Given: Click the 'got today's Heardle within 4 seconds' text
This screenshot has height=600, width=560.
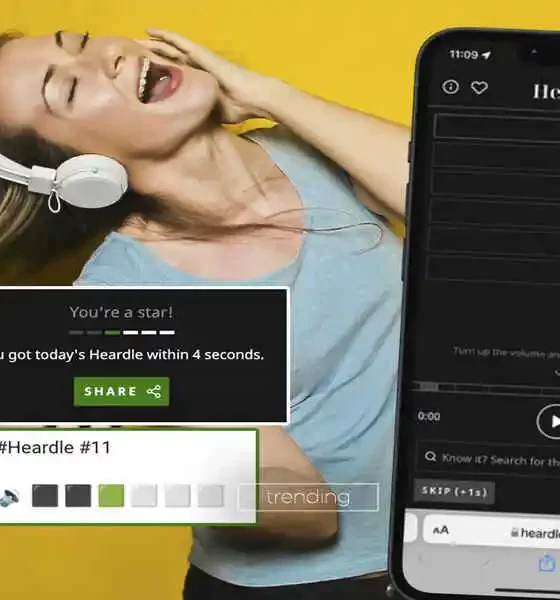Looking at the screenshot, I should [136, 355].
